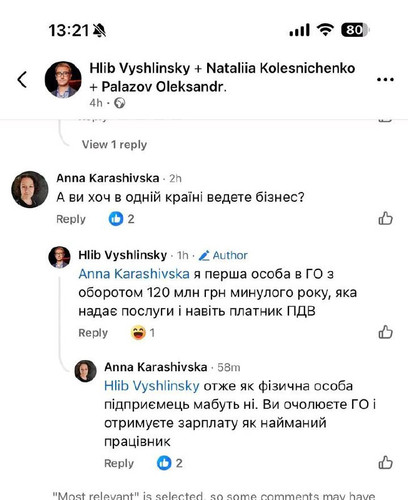408x500 pixels.
Task: View the laughing emoji reaction on Hlib's reply
Action: click(x=143, y=333)
